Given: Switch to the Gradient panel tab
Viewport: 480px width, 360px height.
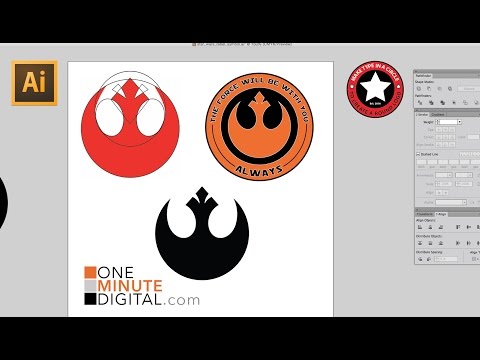Looking at the screenshot, I should pos(438,115).
